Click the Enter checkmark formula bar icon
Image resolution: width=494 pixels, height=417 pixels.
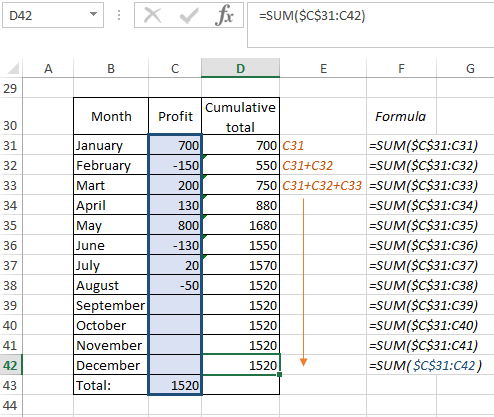point(189,15)
